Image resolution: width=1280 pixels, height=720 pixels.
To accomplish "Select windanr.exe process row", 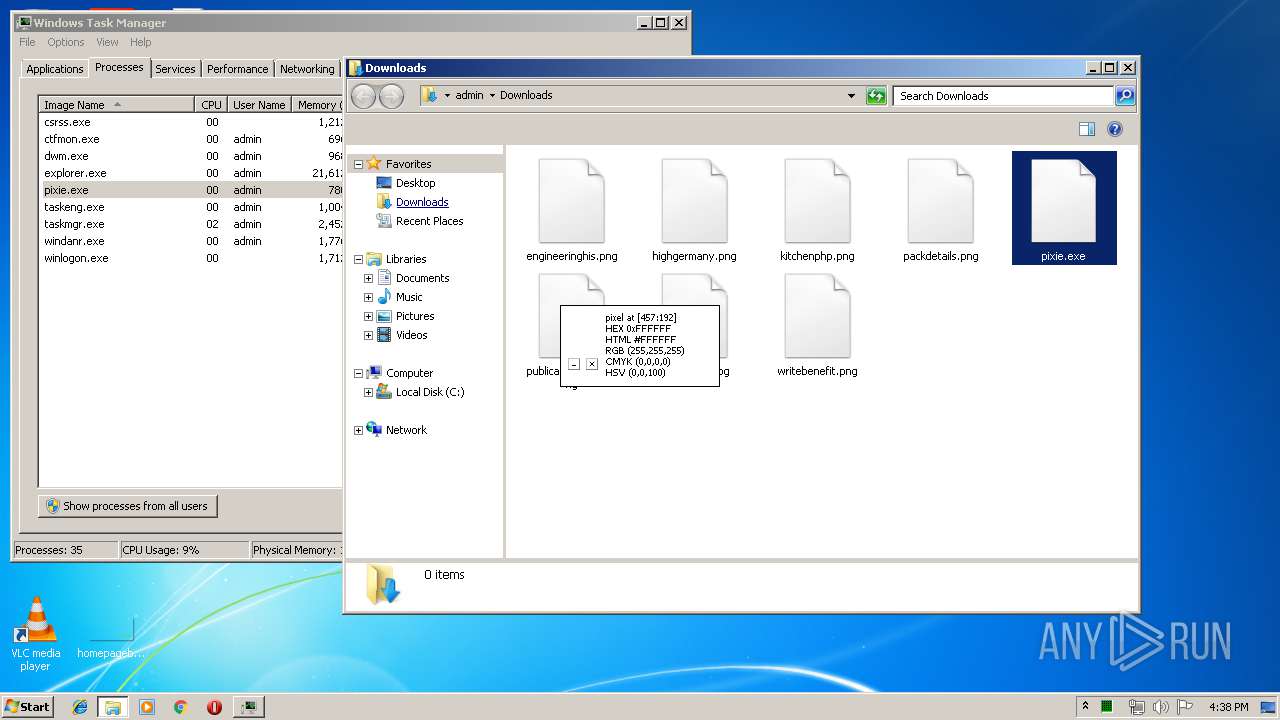I will pos(190,241).
